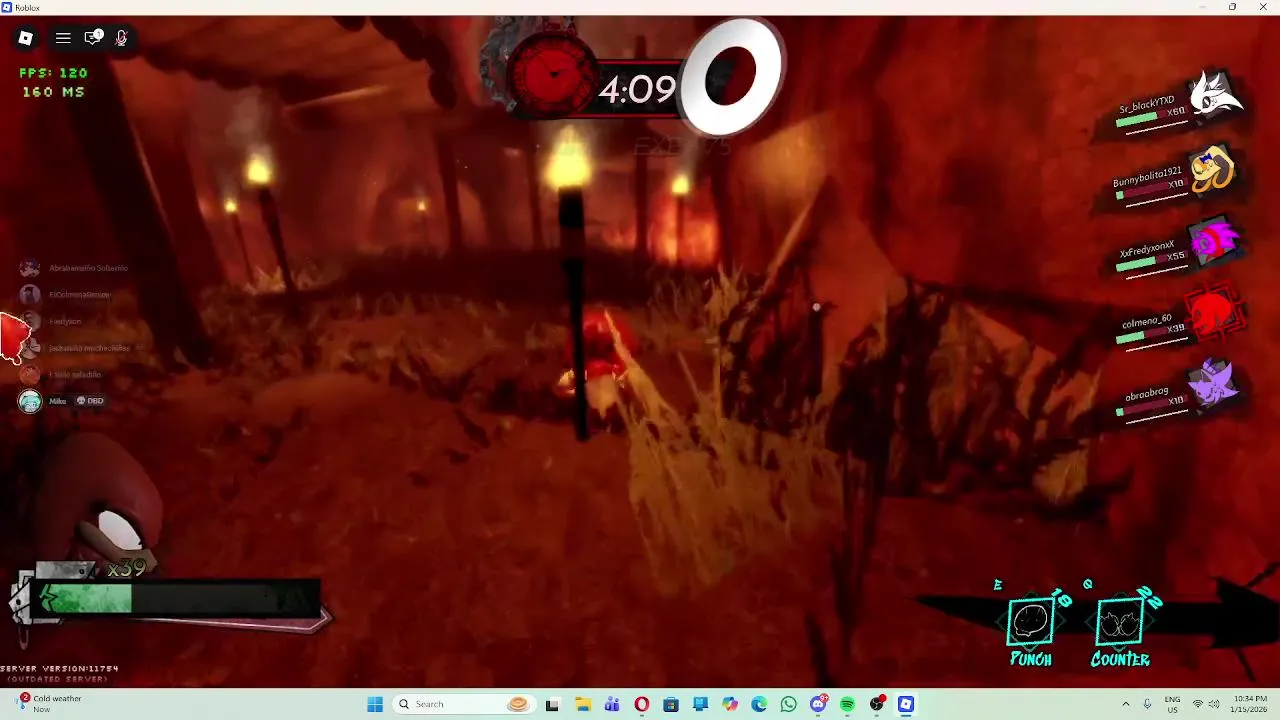
Task: Click the PUNCH label text
Action: coord(1030,660)
